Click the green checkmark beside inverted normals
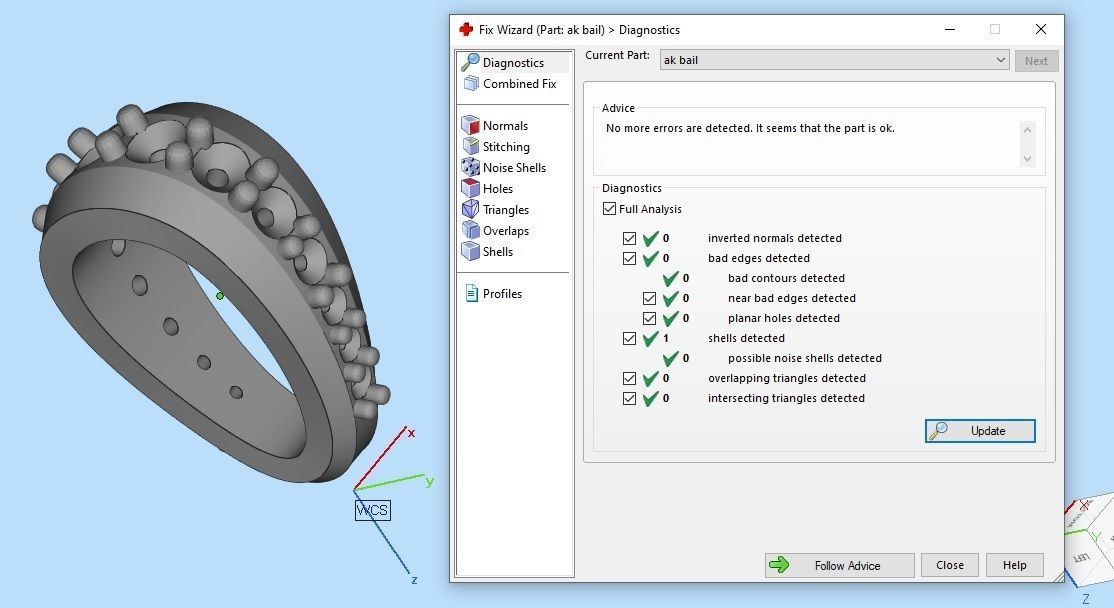Screen dimensions: 1114x608 coord(650,239)
